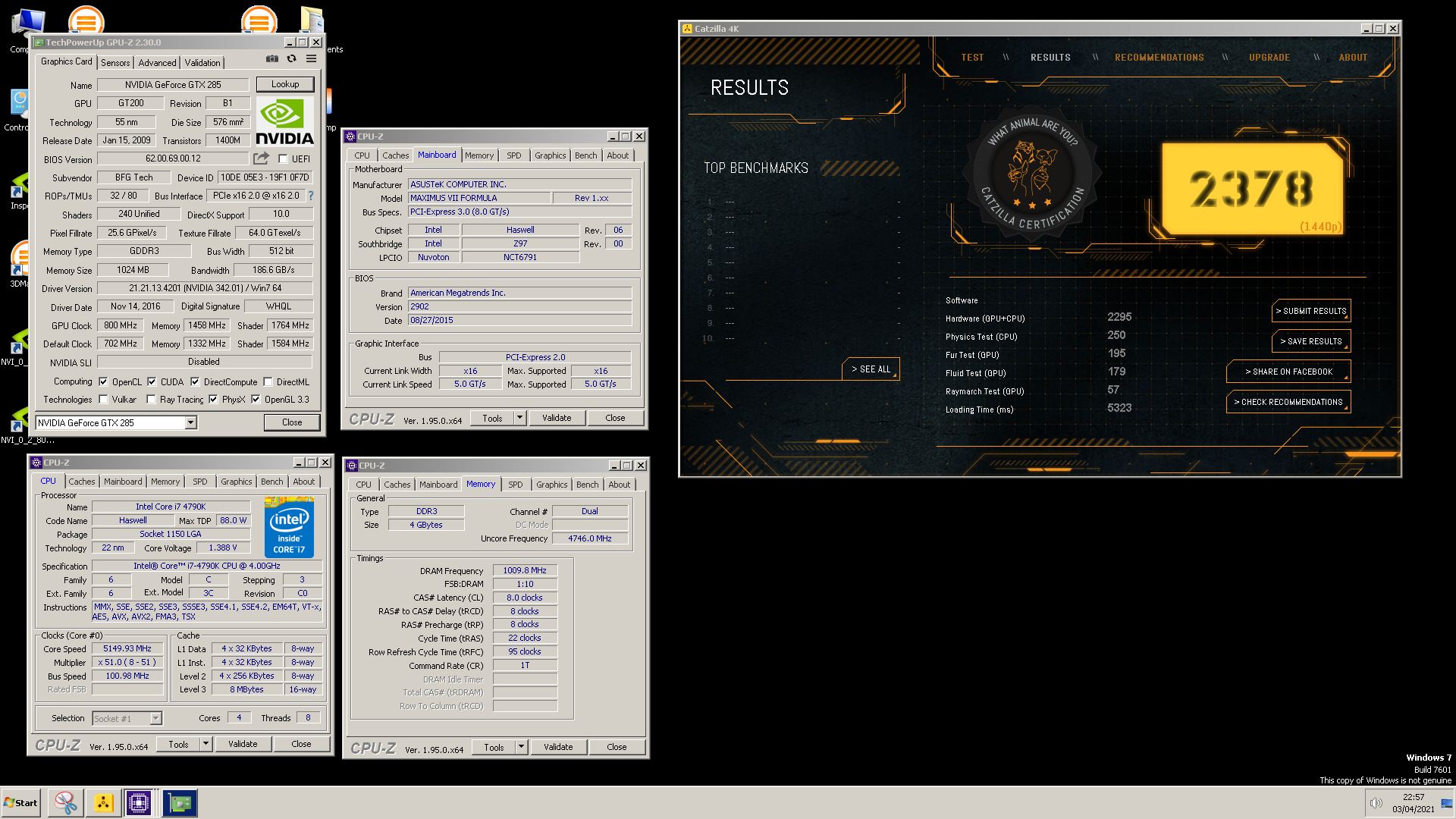Image resolution: width=1456 pixels, height=819 pixels.
Task: Switch to CPU-Z via its taskbar icon
Action: click(139, 803)
